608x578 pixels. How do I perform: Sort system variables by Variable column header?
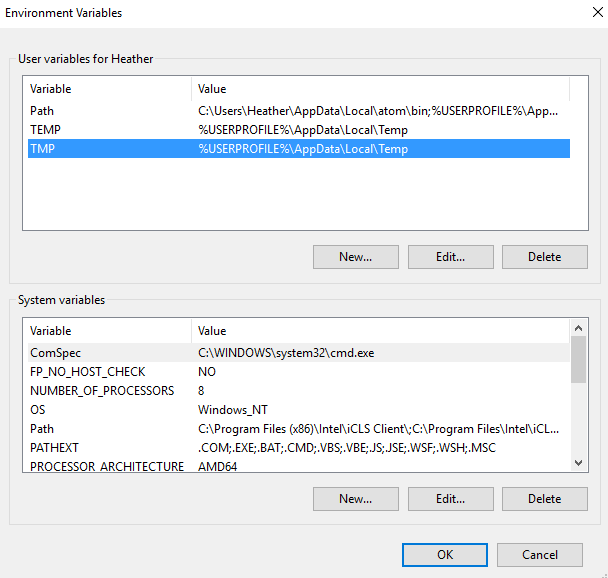click(x=106, y=331)
